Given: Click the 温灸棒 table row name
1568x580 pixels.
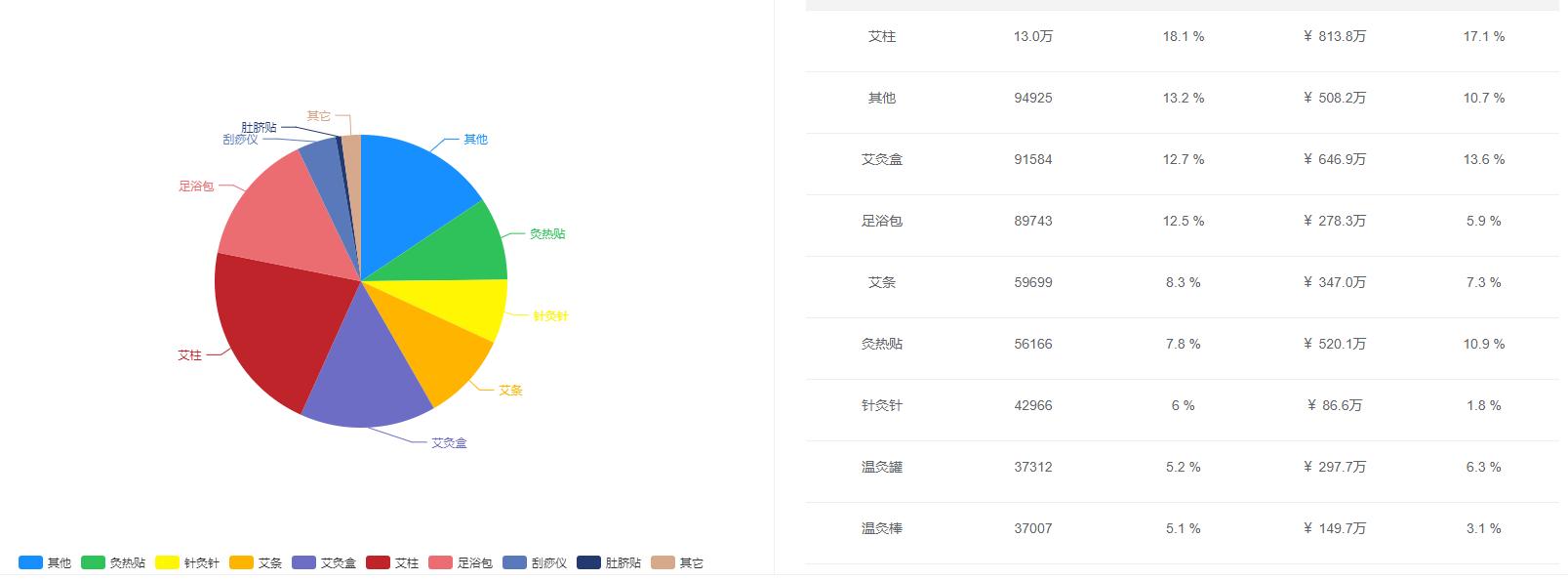Looking at the screenshot, I should click(882, 528).
